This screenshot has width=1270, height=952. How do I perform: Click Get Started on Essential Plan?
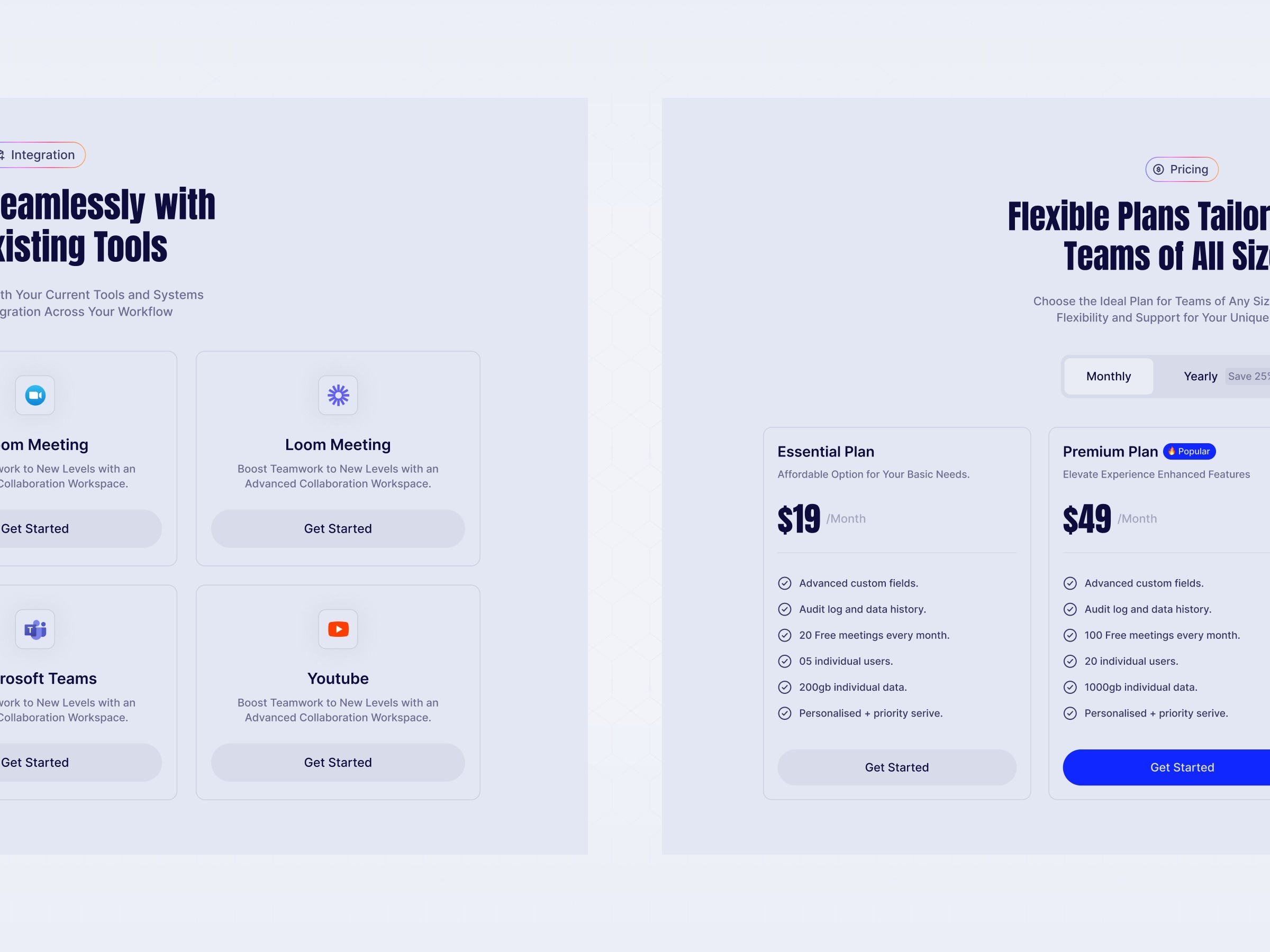(x=897, y=767)
